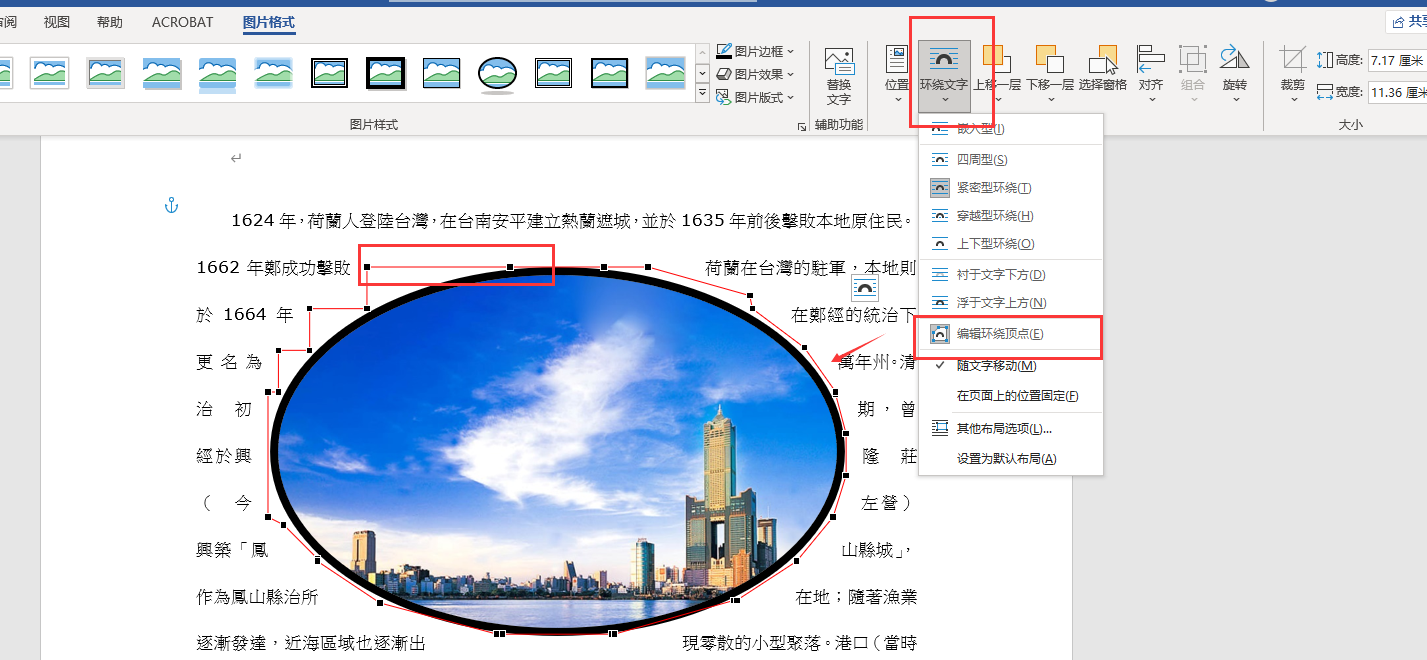
Task: Click 设置为默认布局 set as default layout
Action: 1011,459
